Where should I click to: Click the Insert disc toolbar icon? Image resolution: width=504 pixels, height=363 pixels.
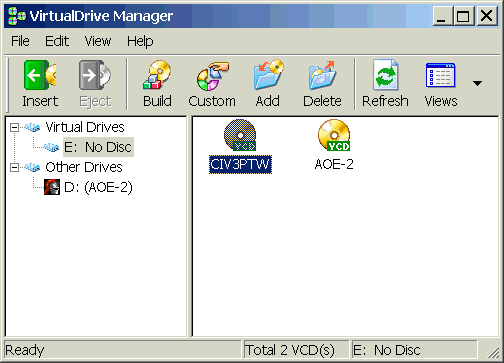pos(40,75)
